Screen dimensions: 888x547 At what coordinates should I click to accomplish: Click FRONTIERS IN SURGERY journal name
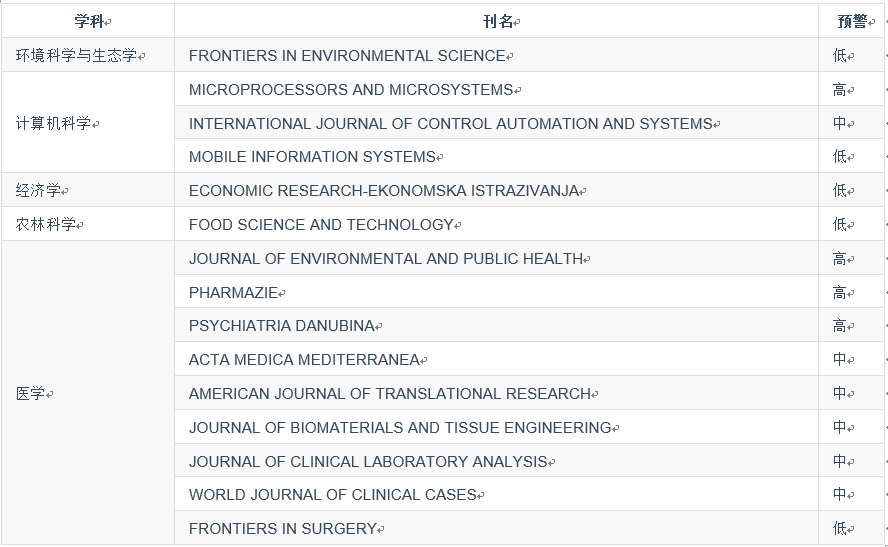pyautogui.click(x=283, y=529)
